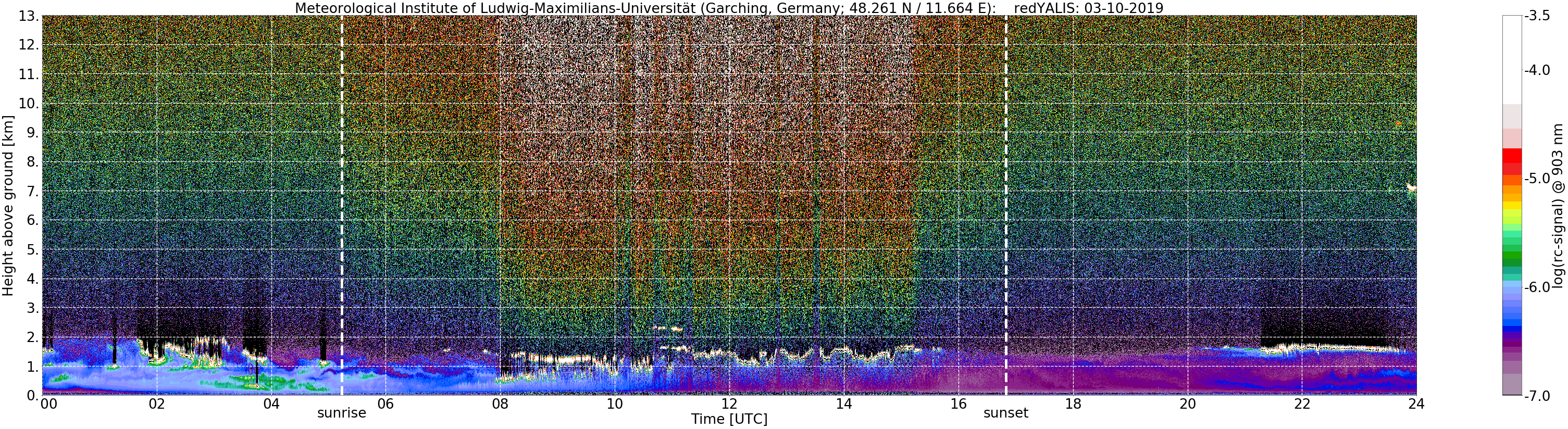
Task: Click the white section of the colorbar
Action: click(1512, 60)
